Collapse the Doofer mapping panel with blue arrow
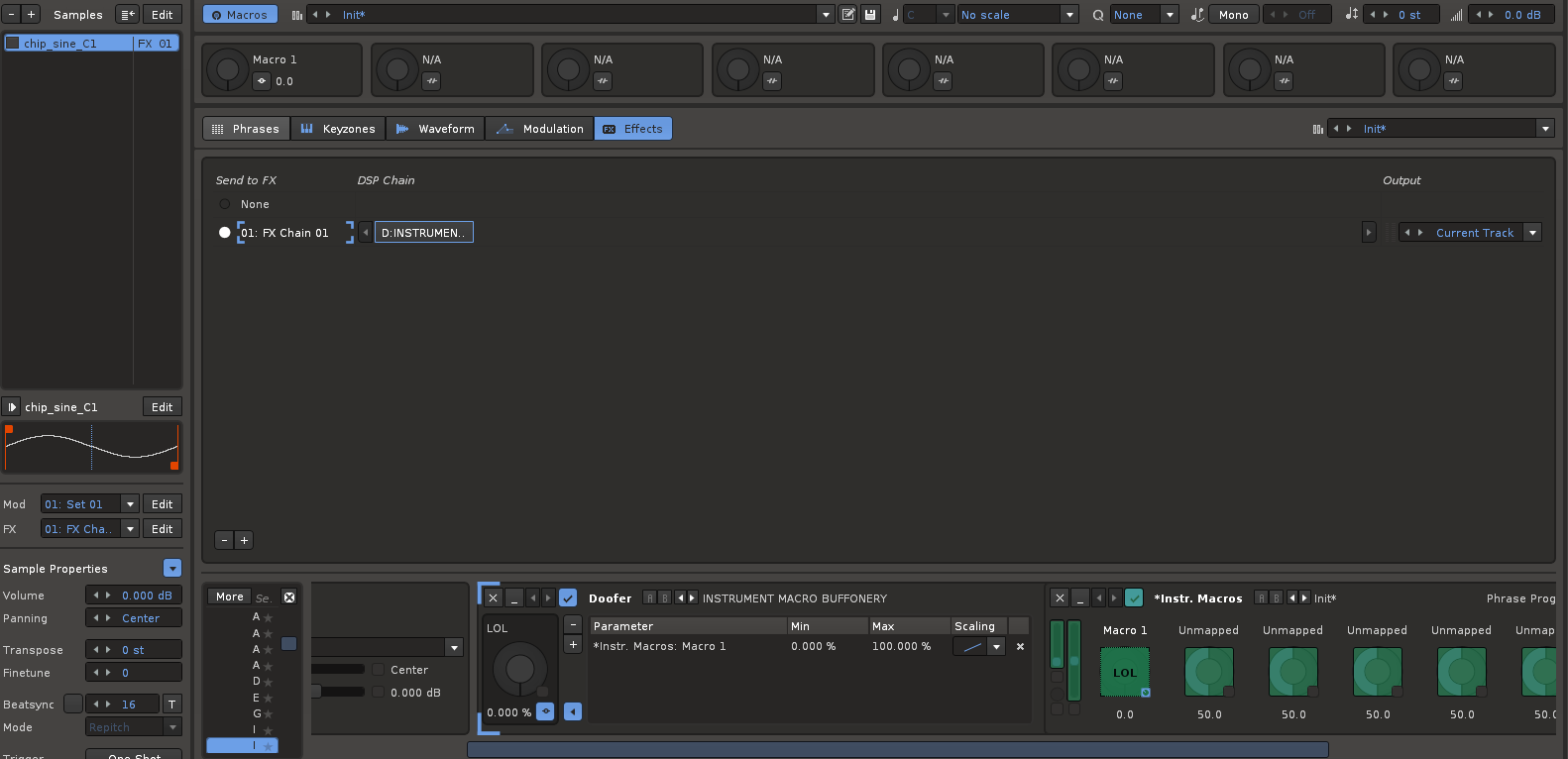The image size is (1568, 759). [573, 711]
